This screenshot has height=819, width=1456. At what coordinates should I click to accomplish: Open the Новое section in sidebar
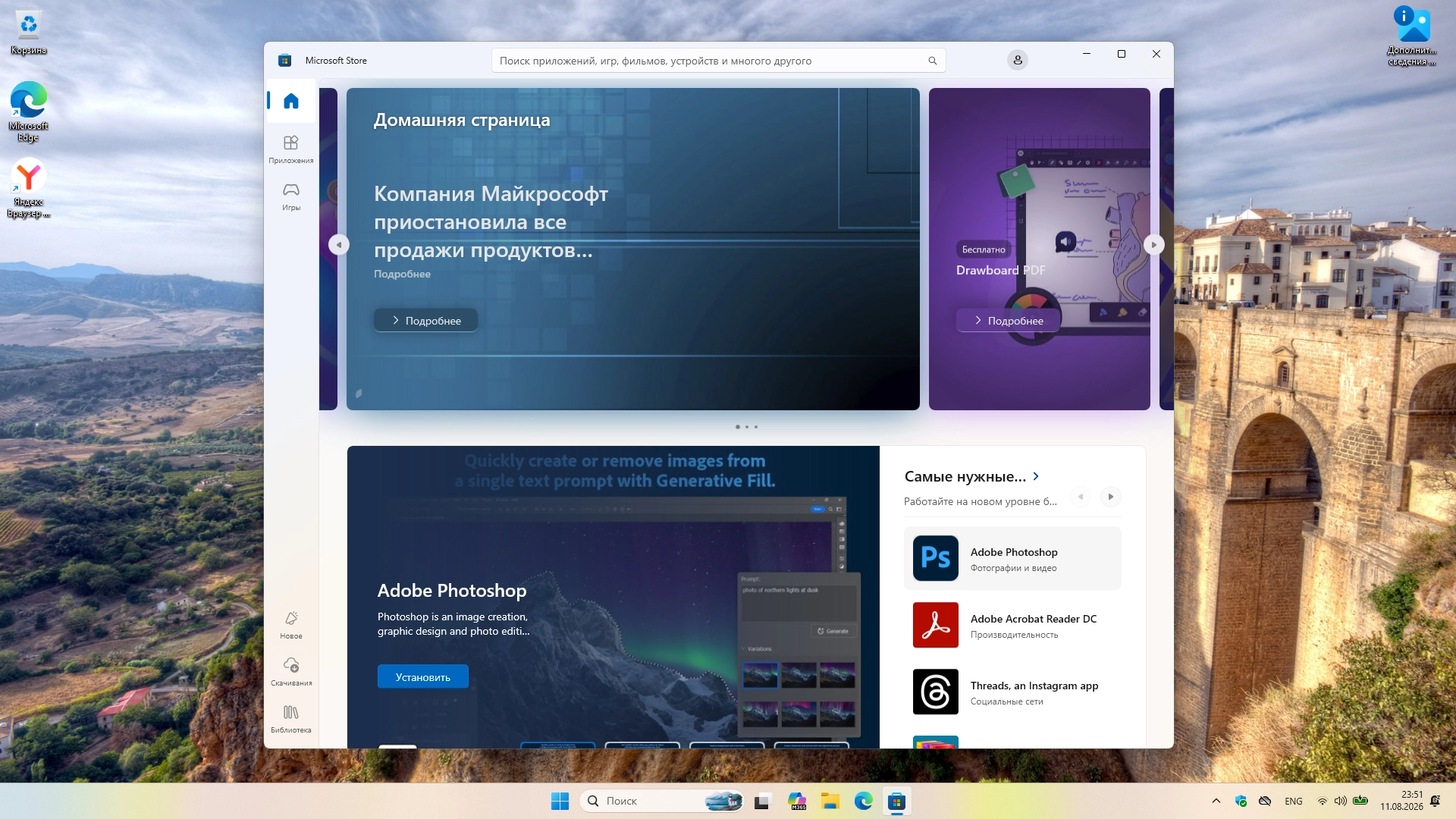[291, 626]
